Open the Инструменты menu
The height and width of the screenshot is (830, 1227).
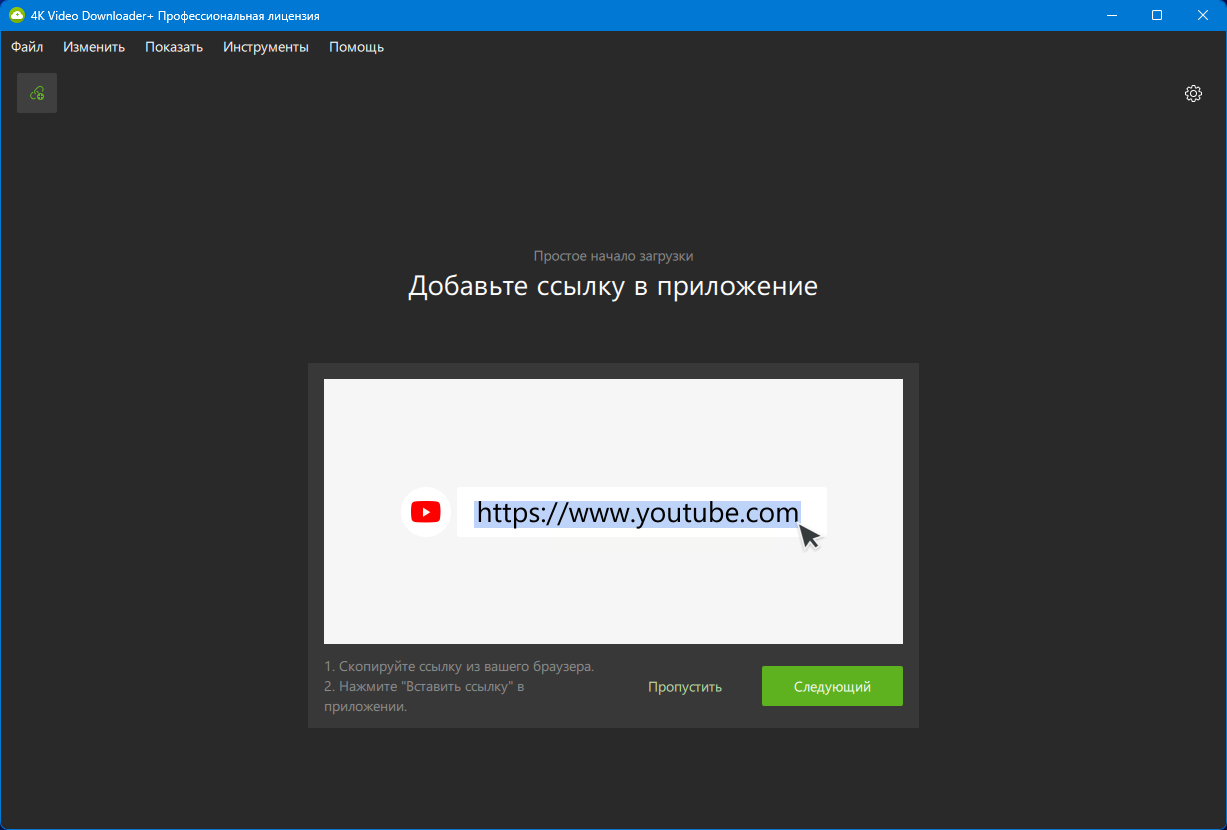266,47
